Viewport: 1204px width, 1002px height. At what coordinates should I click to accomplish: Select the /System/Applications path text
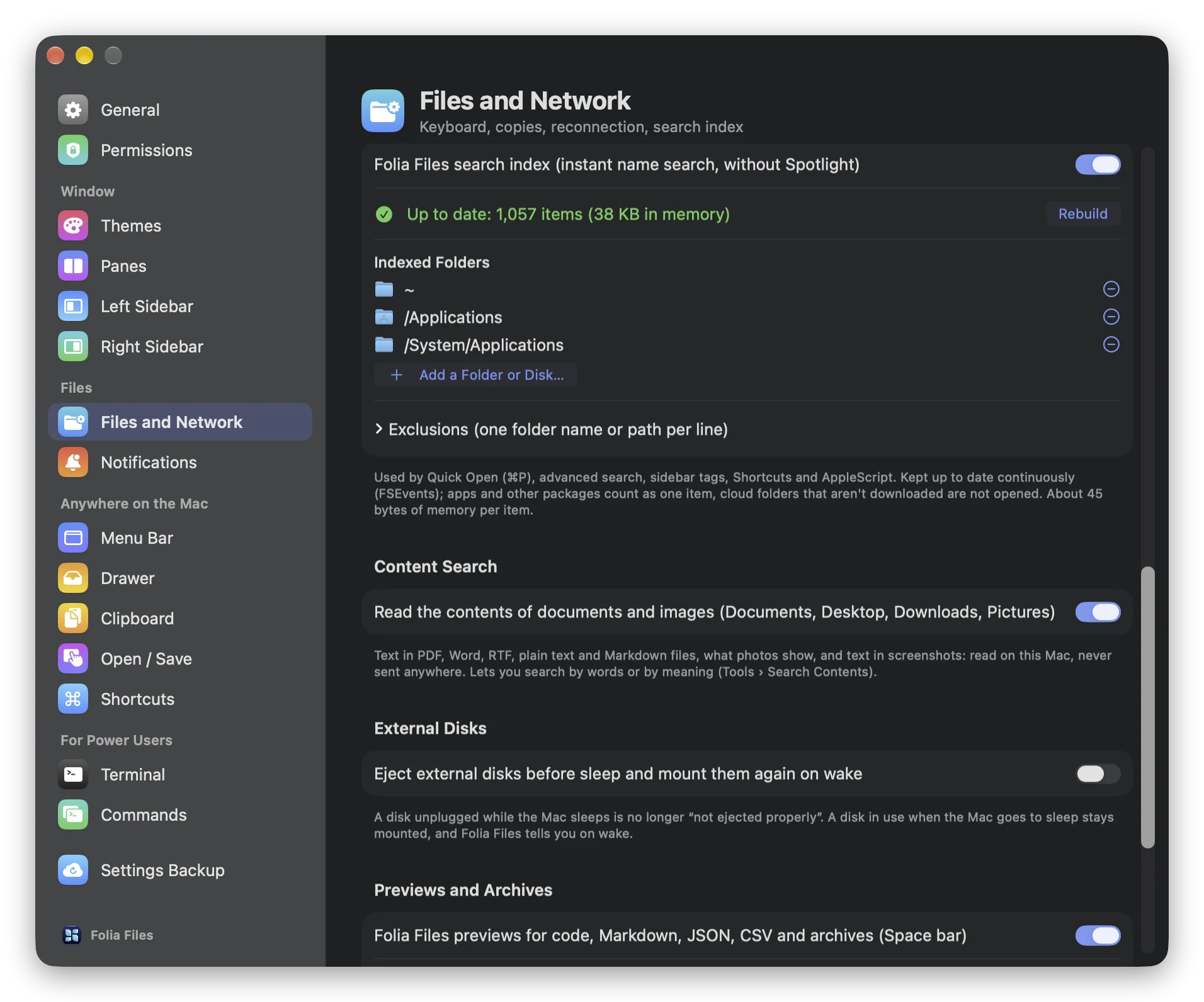(x=484, y=346)
